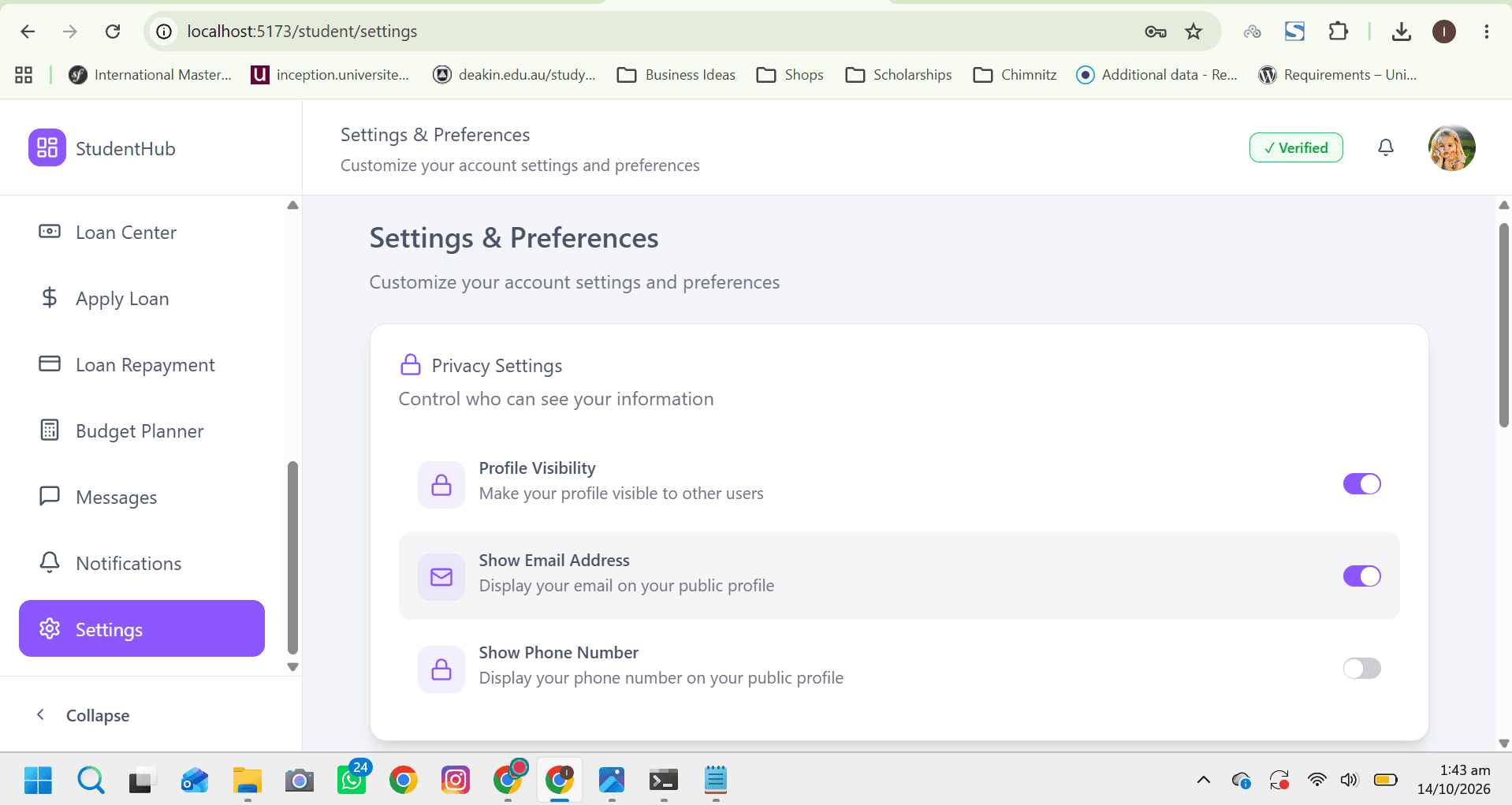Open Shops bookmark folder
Viewport: 1512px width, 805px height.
(x=790, y=75)
